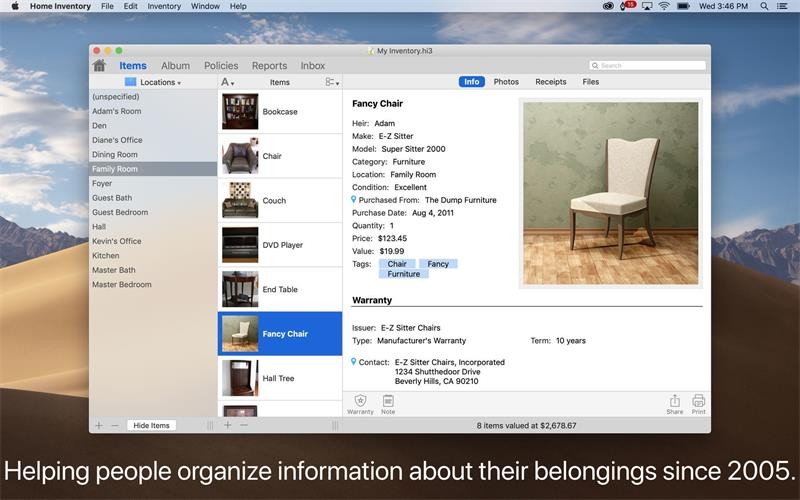Click the search magnifier icon in field
This screenshot has width=800, height=500.
594,66
